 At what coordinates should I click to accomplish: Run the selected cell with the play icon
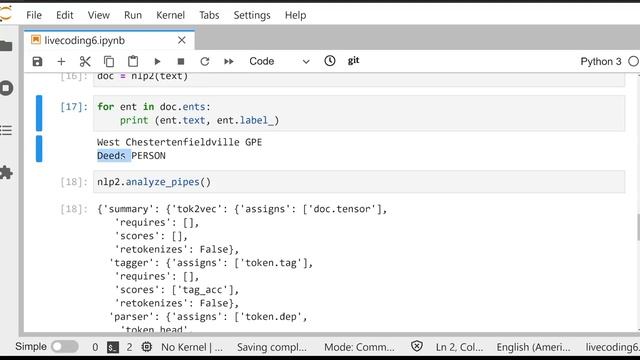click(x=157, y=61)
